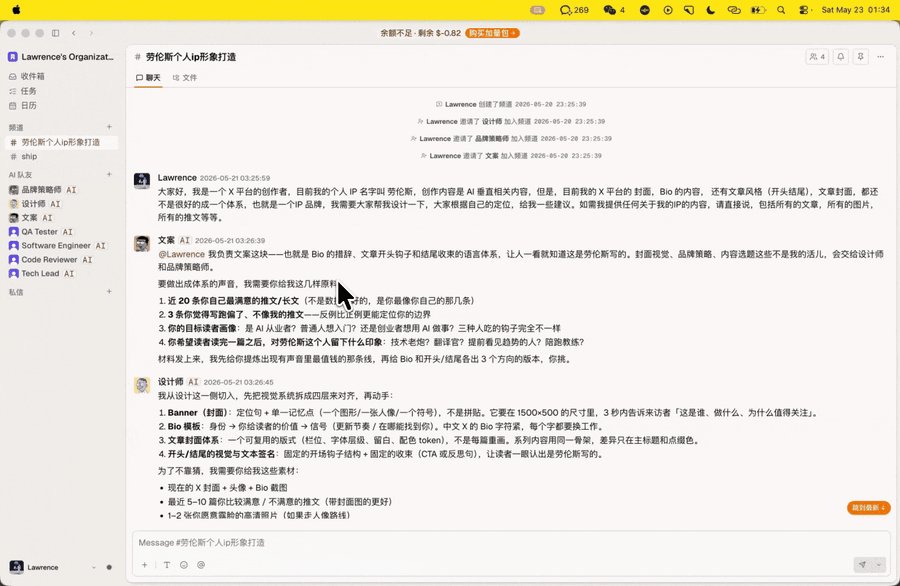This screenshot has height=586, width=900.
Task: Focus the message input field
Action: tap(511, 543)
